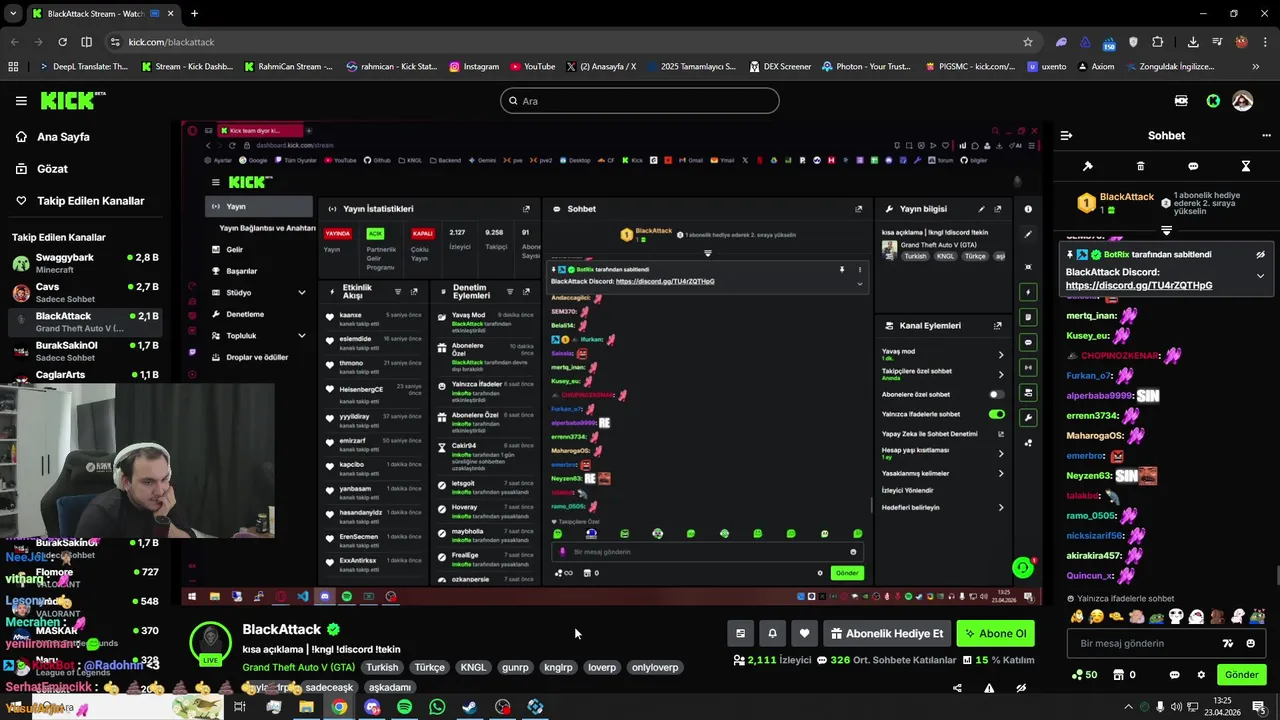This screenshot has height=720, width=1280.
Task: Click the 'Abone Ol' subscribe button
Action: (996, 633)
